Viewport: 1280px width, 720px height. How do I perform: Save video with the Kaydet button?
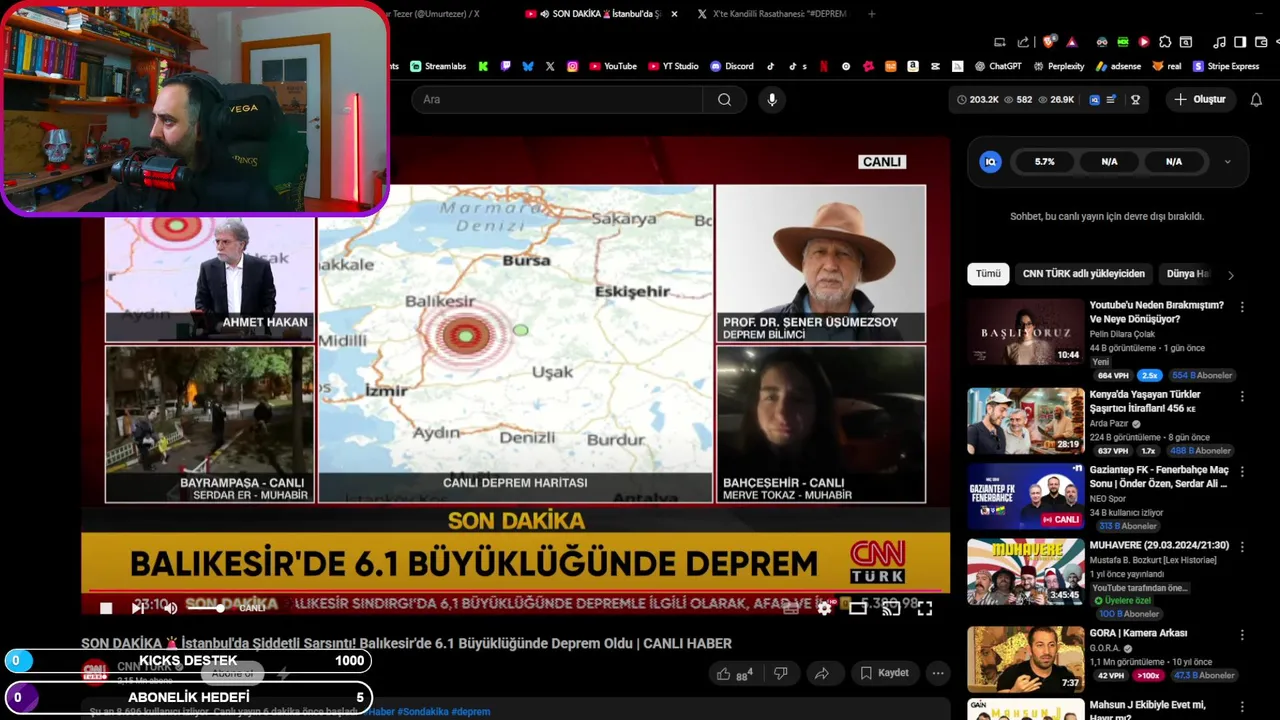pyautogui.click(x=884, y=673)
